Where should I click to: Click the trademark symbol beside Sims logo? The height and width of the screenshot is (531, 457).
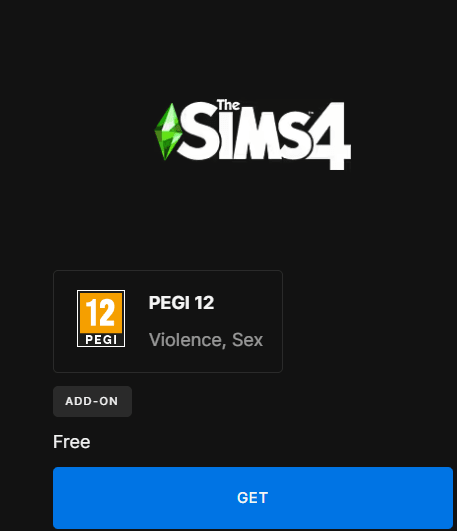311,113
